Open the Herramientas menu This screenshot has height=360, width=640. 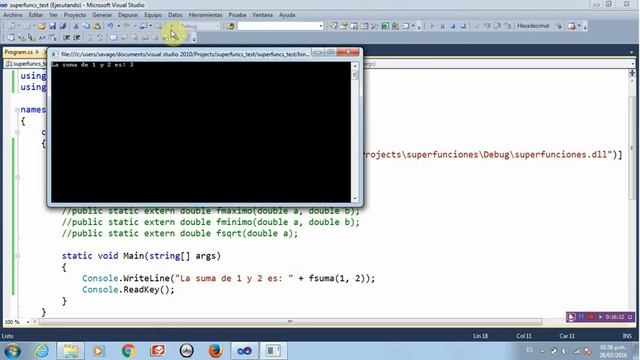pos(205,15)
